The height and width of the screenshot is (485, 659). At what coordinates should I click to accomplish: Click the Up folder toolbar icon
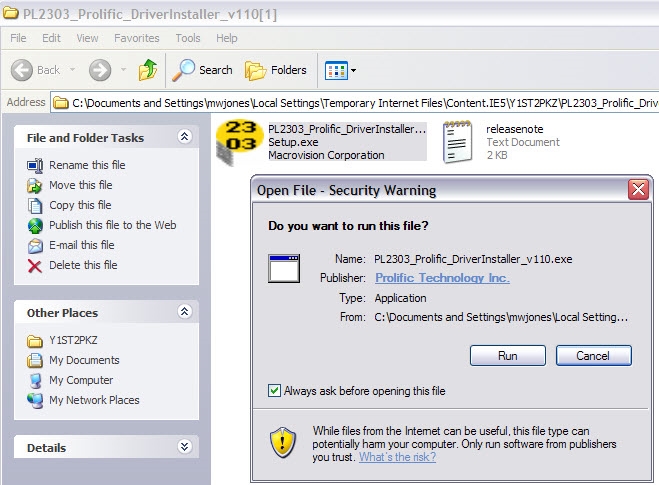click(148, 70)
